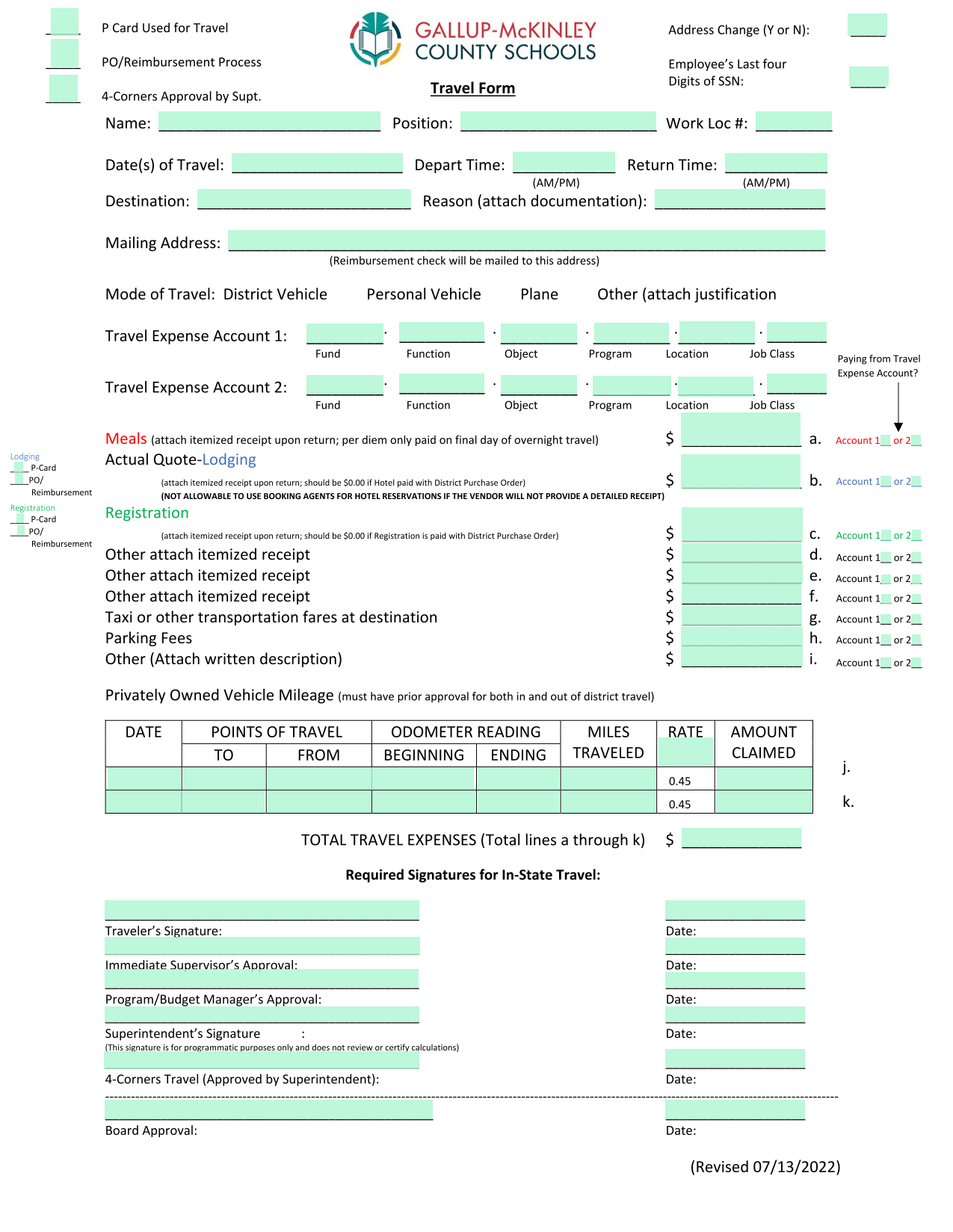Check the PO/Reimbursement Process box
Screen dimensions: 953x1232
click(x=64, y=53)
